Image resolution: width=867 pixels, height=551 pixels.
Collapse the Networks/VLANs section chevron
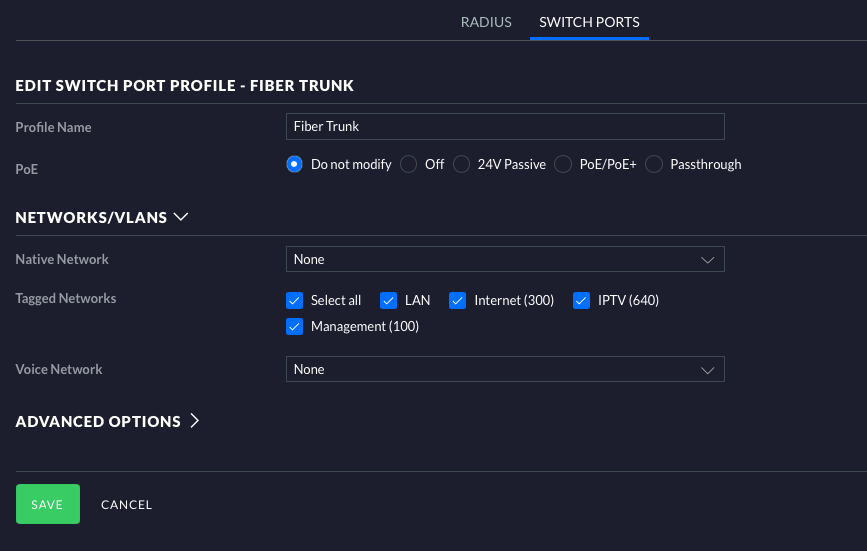(x=181, y=216)
